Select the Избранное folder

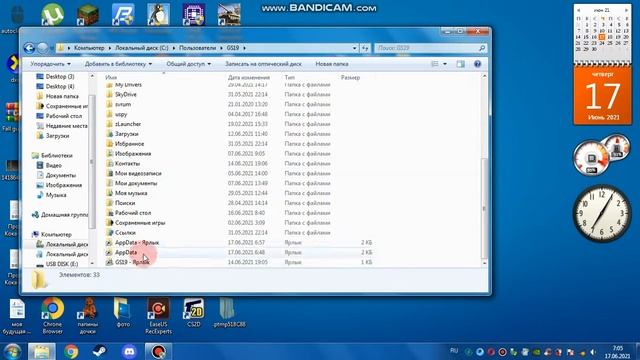[x=125, y=144]
